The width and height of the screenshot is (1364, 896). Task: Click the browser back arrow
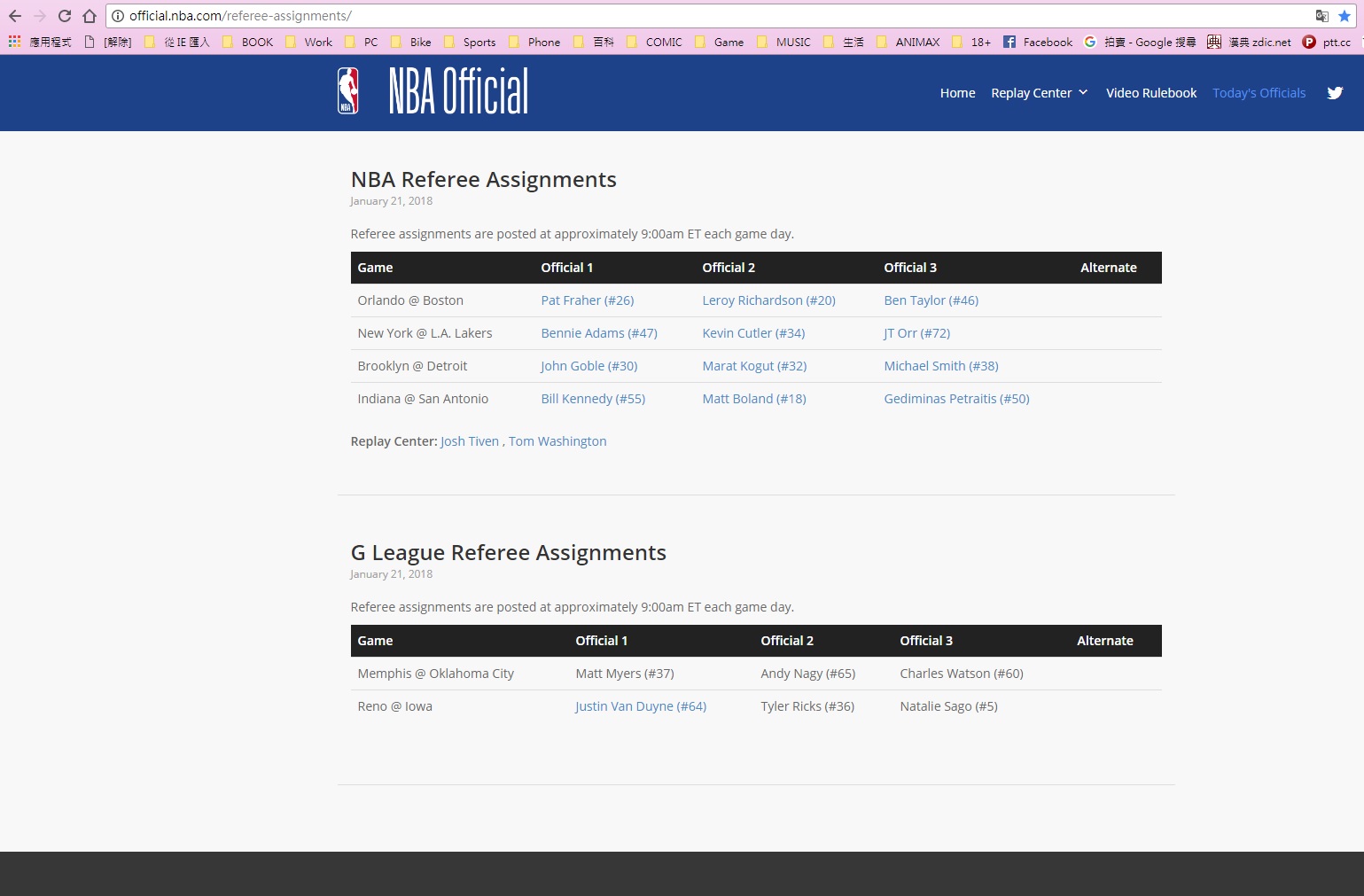point(15,16)
